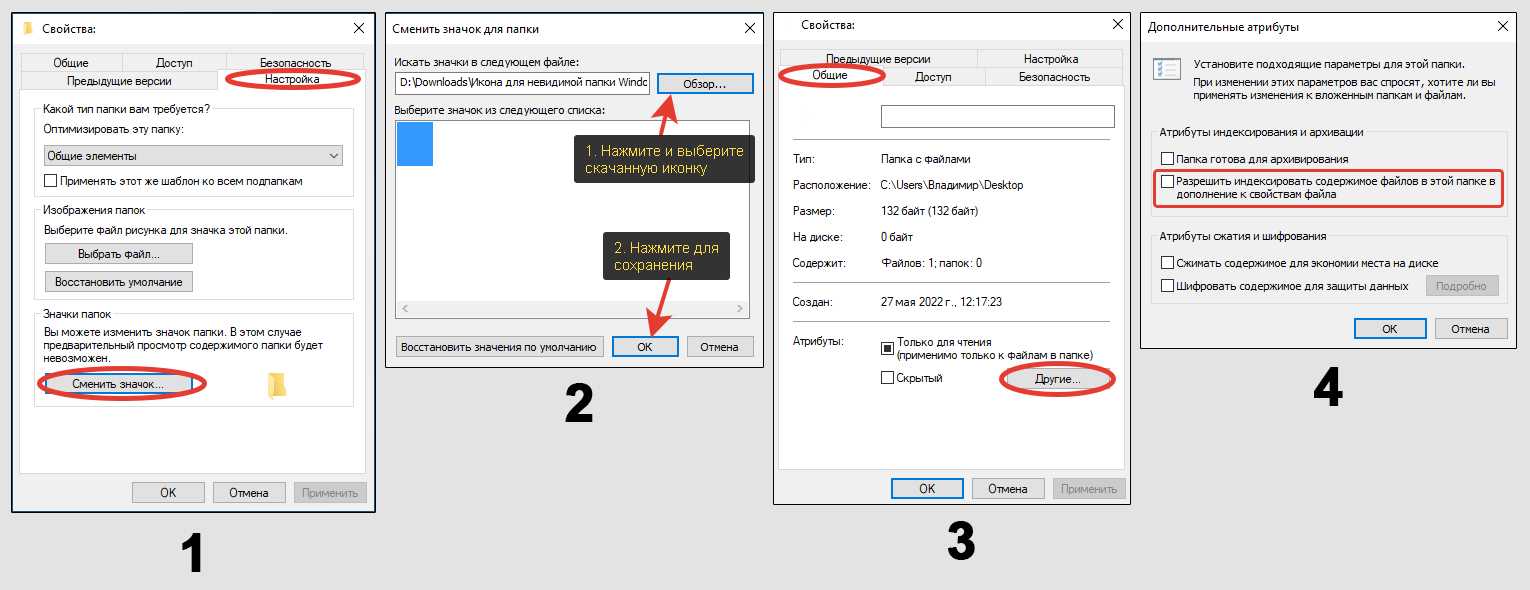The image size is (1530, 590).
Task: Click the folder name field in third window
Action: click(997, 117)
